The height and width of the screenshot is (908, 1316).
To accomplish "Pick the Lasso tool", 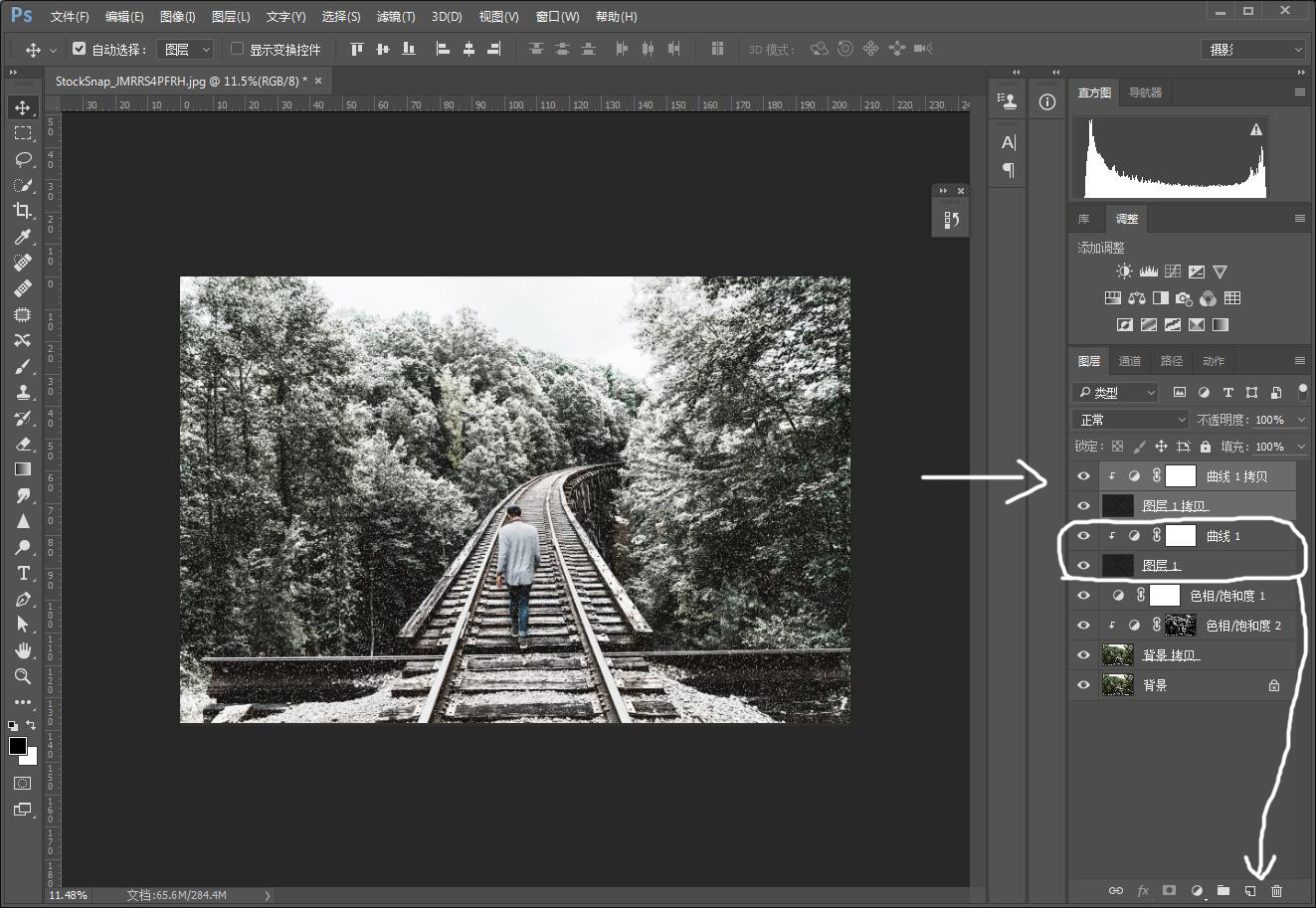I will coord(22,159).
